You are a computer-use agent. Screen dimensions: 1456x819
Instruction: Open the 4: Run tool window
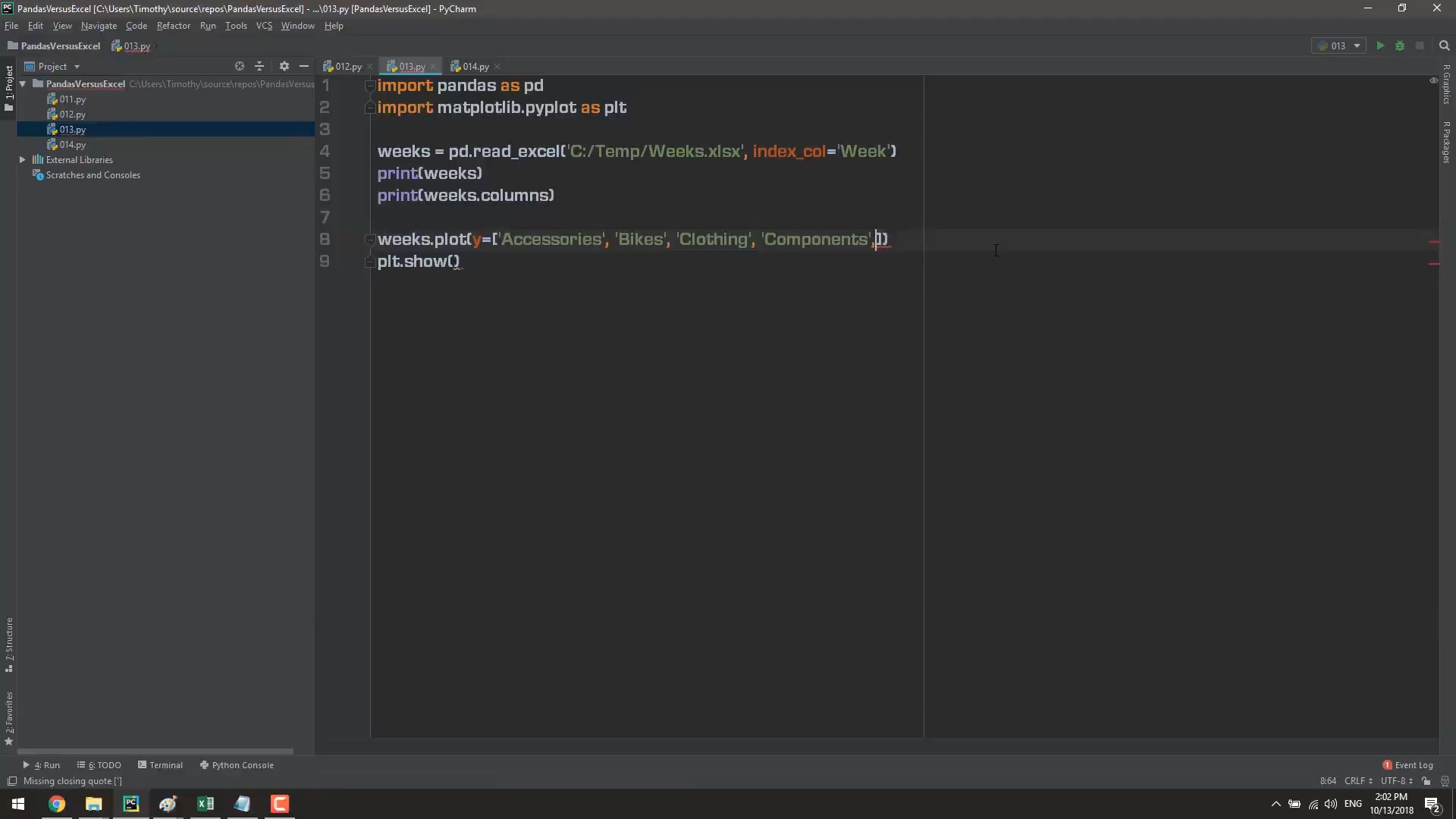click(42, 765)
